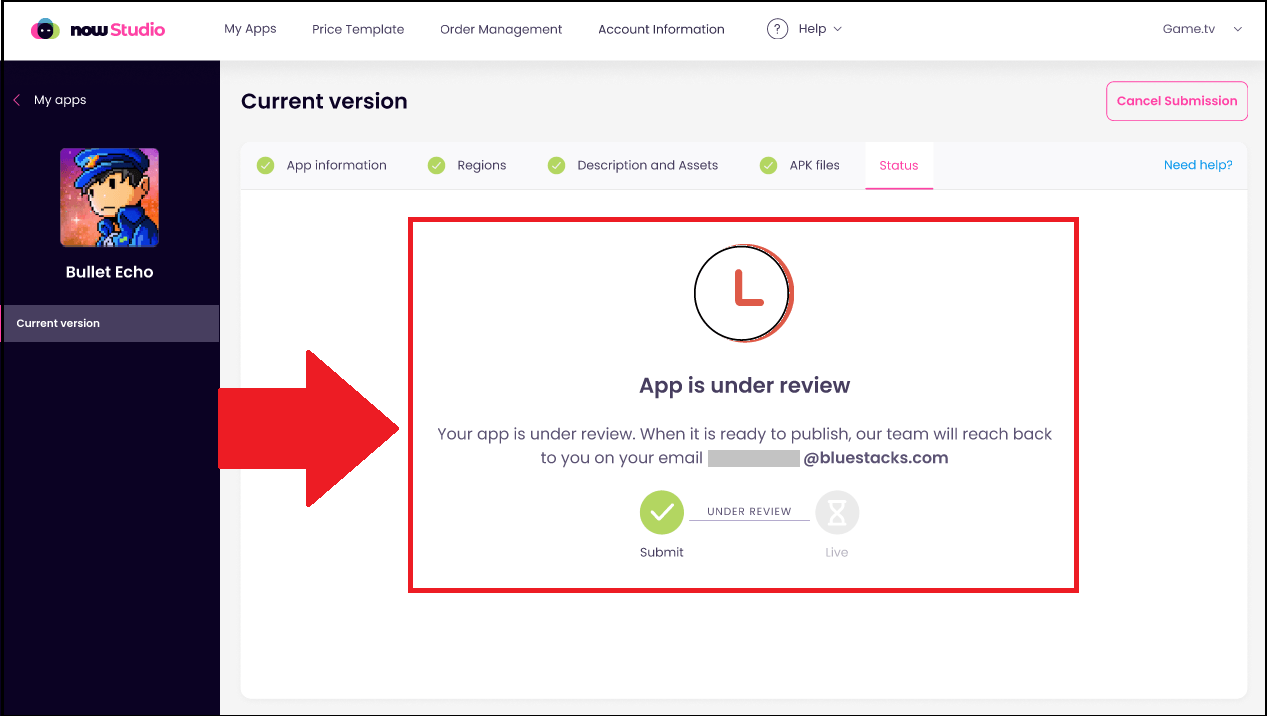Screen dimensions: 1267x716
Task: Click the Bullet Echo app thumbnail
Action: [109, 197]
